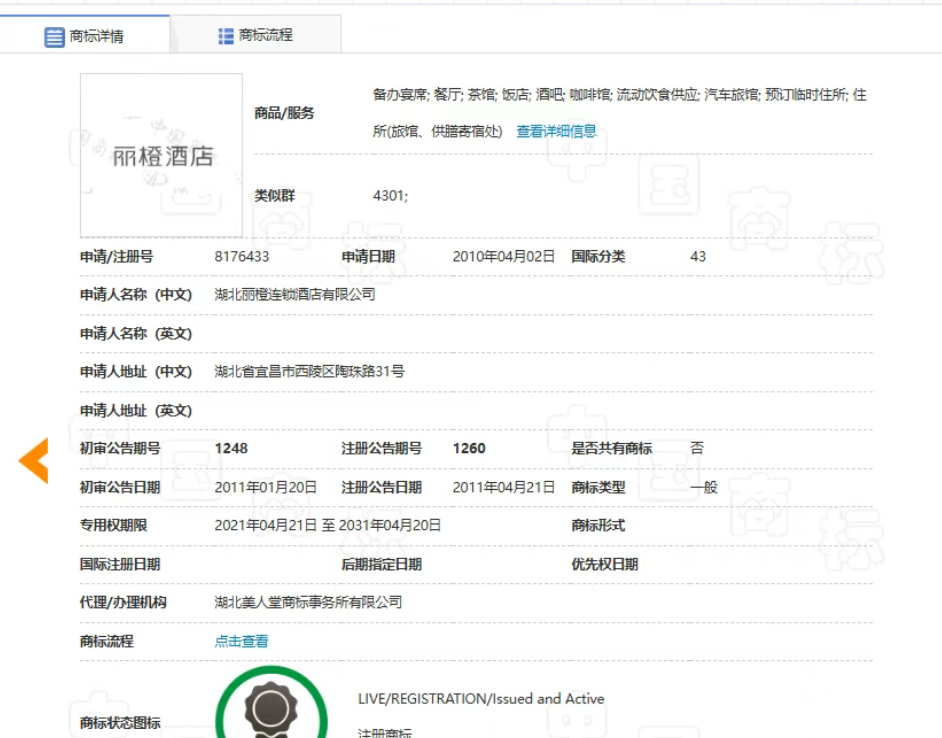Select the trademark type value 一般
This screenshot has height=738, width=942.
tap(703, 487)
